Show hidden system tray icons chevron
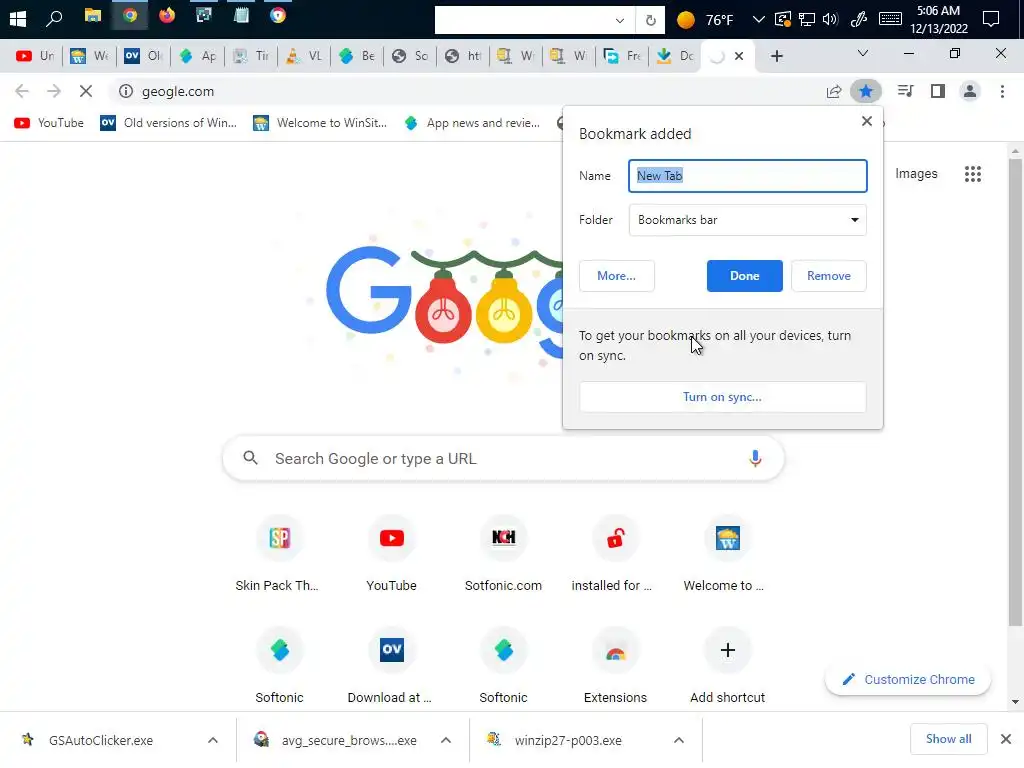This screenshot has height=768, width=1024. click(758, 19)
